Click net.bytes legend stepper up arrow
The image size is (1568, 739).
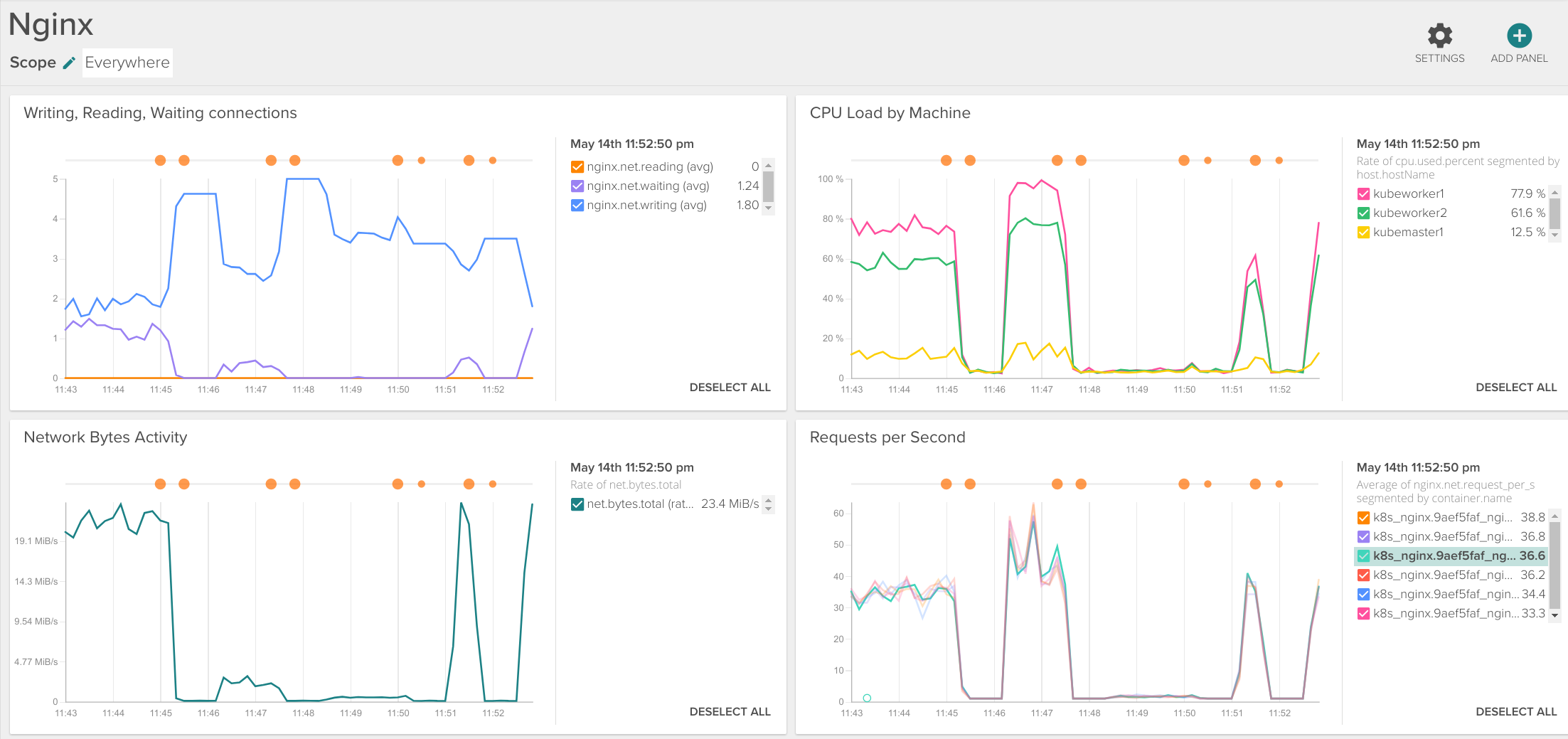point(768,500)
